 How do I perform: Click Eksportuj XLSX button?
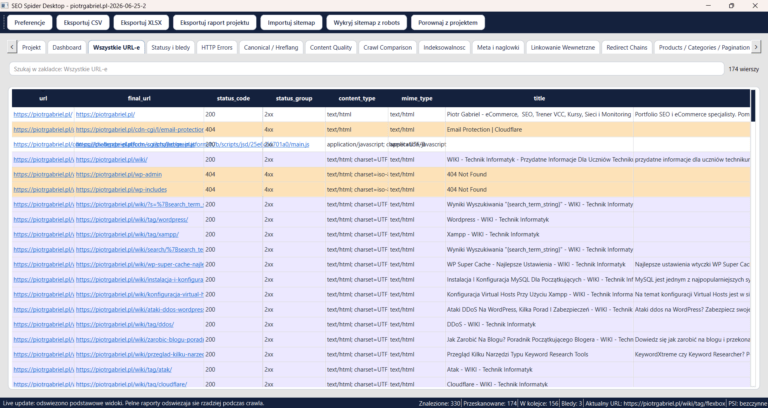point(141,23)
